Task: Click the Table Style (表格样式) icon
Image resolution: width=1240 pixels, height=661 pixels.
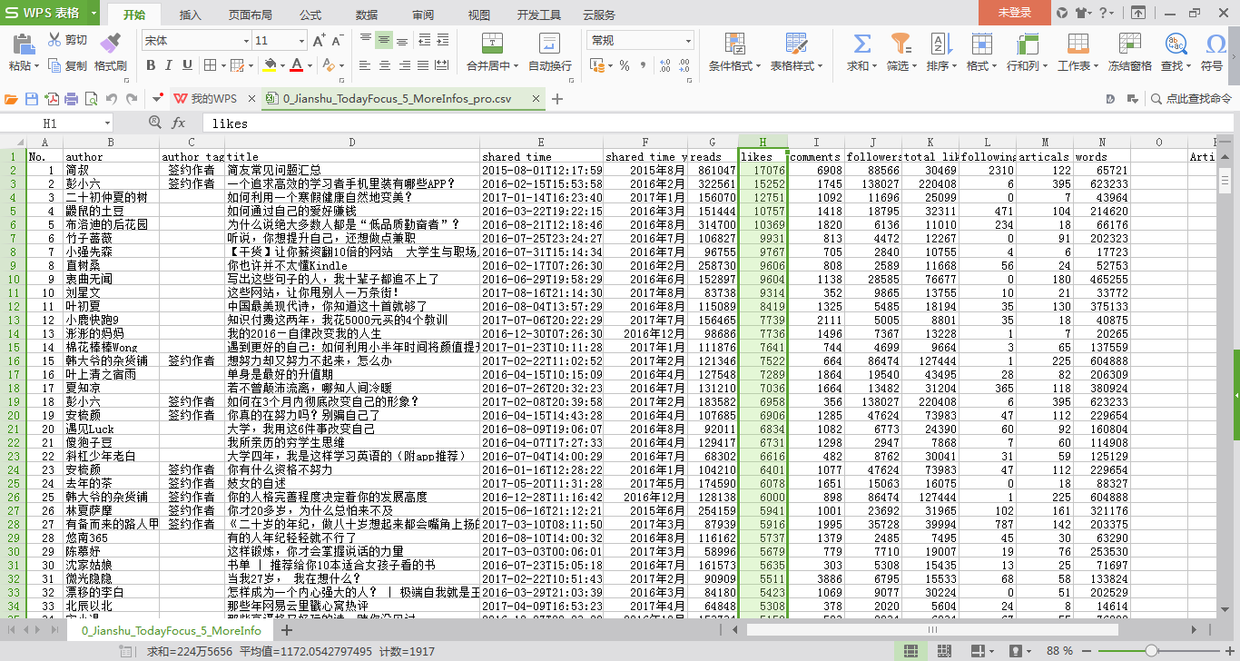Action: tap(796, 43)
